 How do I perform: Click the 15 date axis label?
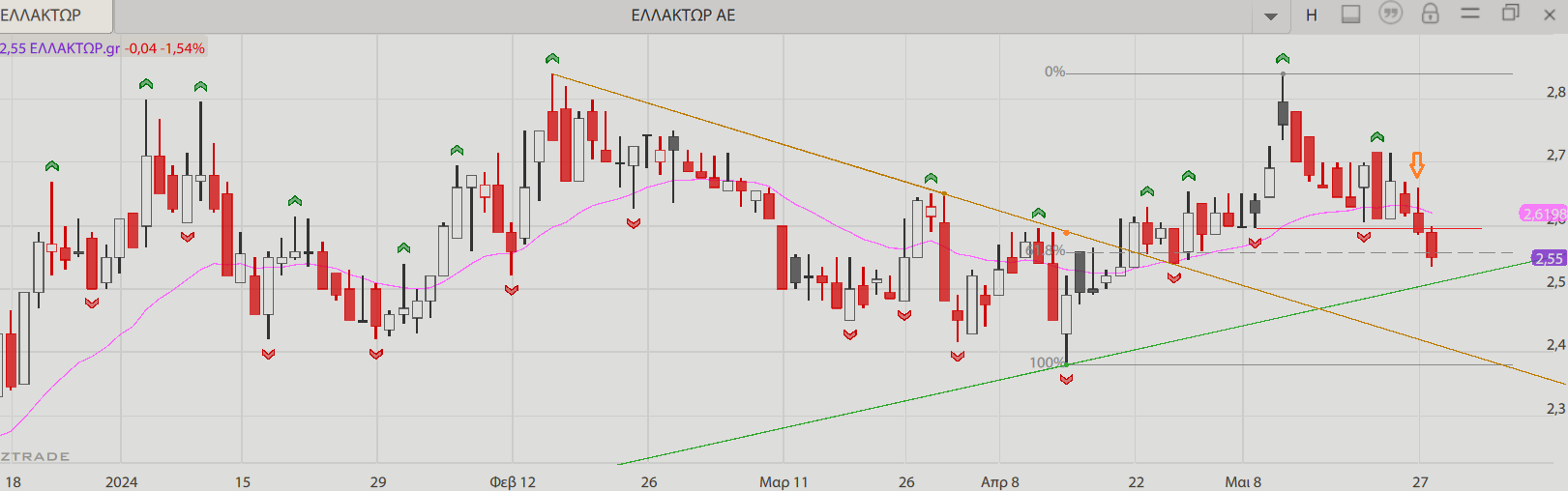[x=243, y=481]
